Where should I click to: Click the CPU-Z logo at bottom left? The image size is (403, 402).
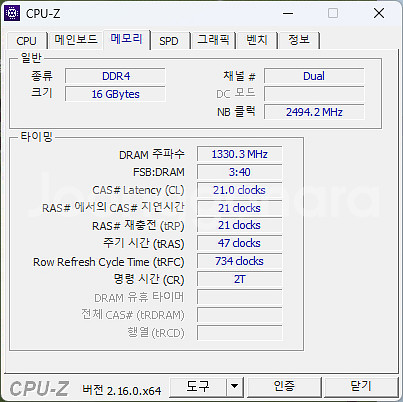tap(39, 389)
